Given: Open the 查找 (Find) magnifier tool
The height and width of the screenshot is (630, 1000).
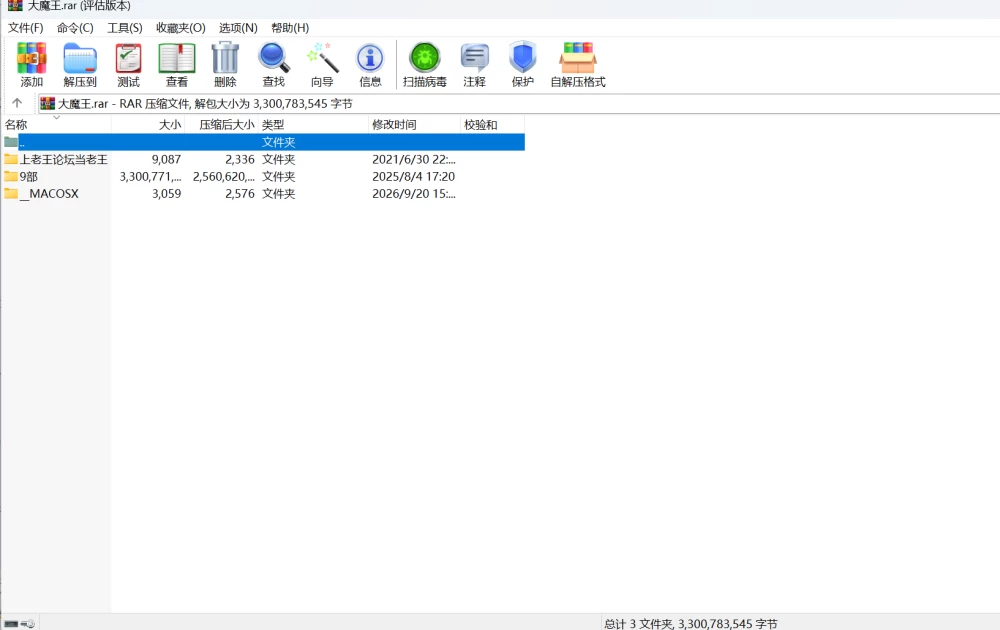Looking at the screenshot, I should (x=274, y=58).
